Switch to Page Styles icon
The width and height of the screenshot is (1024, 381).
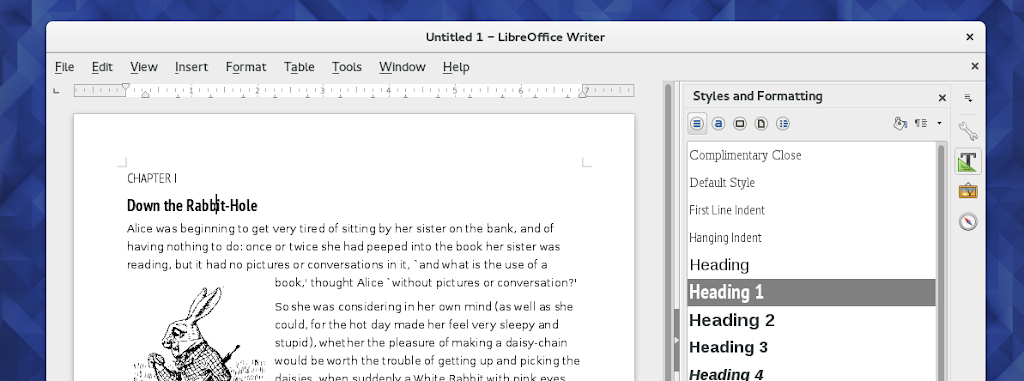[761, 124]
